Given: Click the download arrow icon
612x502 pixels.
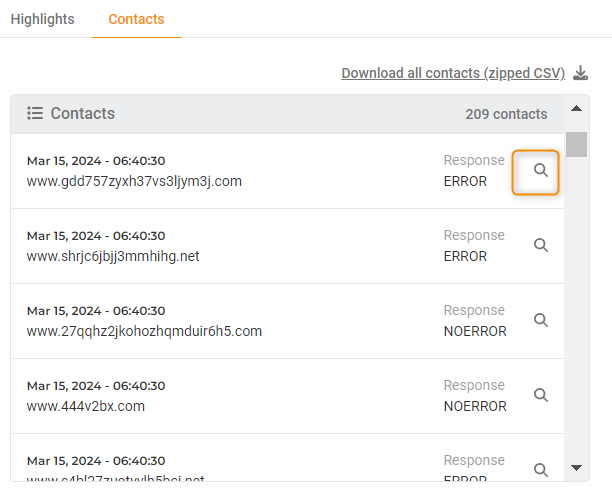Looking at the screenshot, I should (581, 73).
